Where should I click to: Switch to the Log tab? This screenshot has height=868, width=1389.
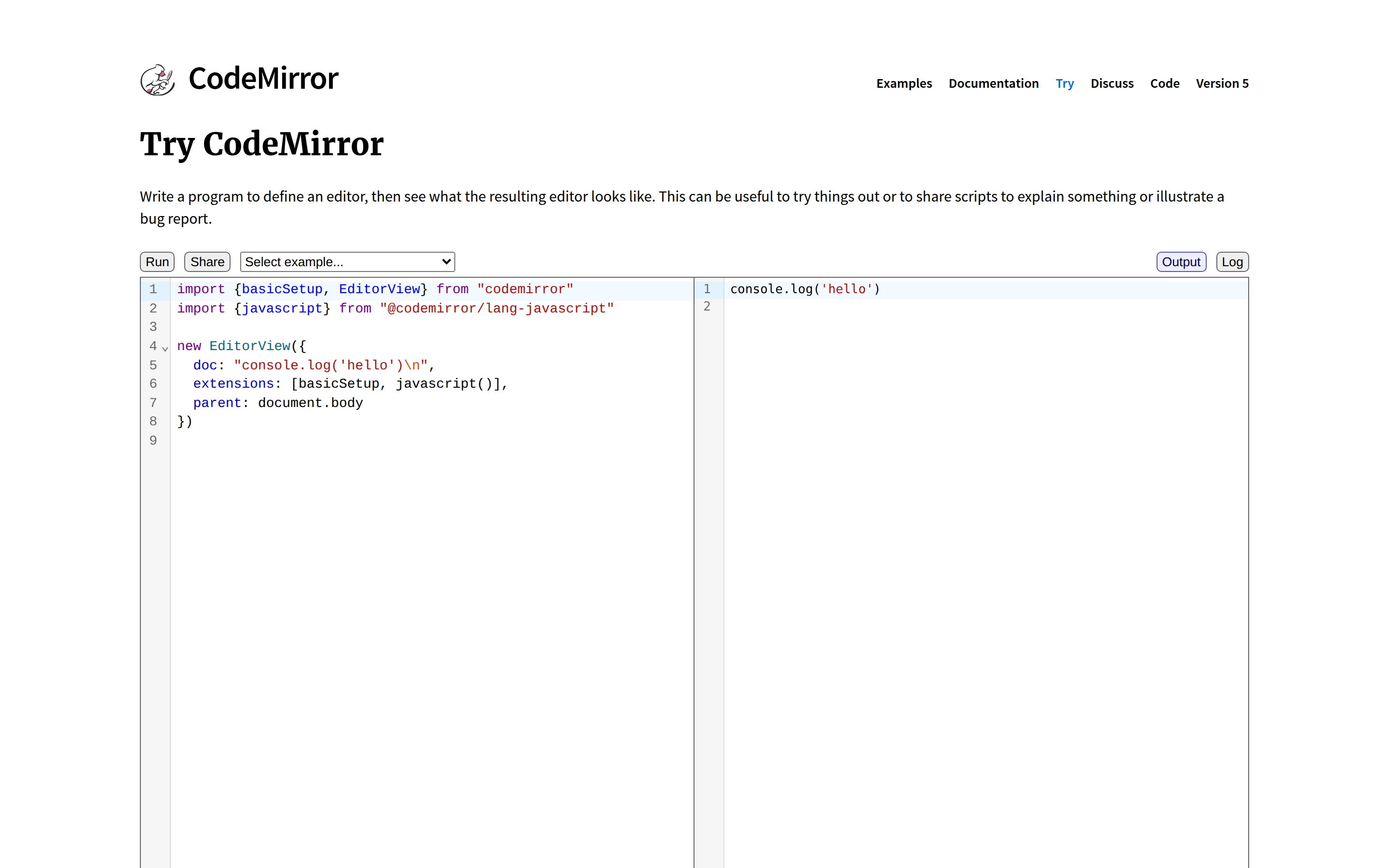(x=1232, y=262)
